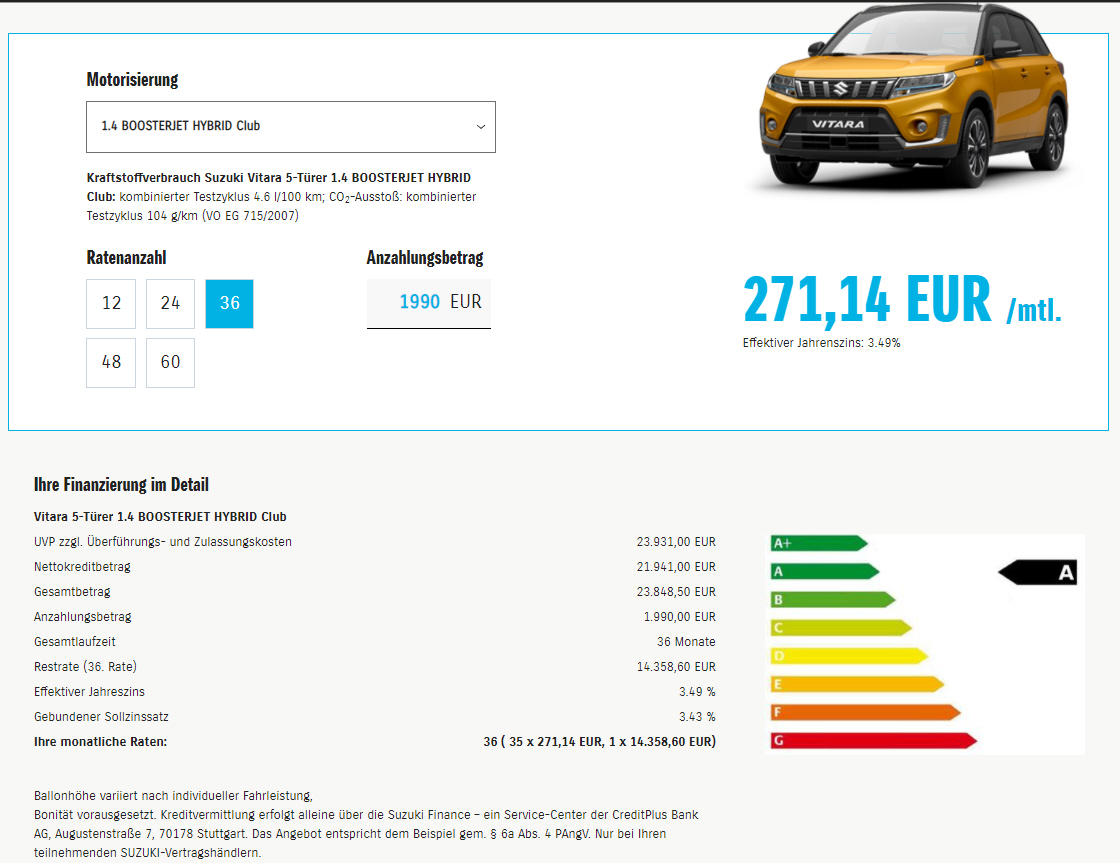Click Gesamtbetrag value 23.848,50 EUR
Viewport: 1120px width, 863px height.
[676, 592]
